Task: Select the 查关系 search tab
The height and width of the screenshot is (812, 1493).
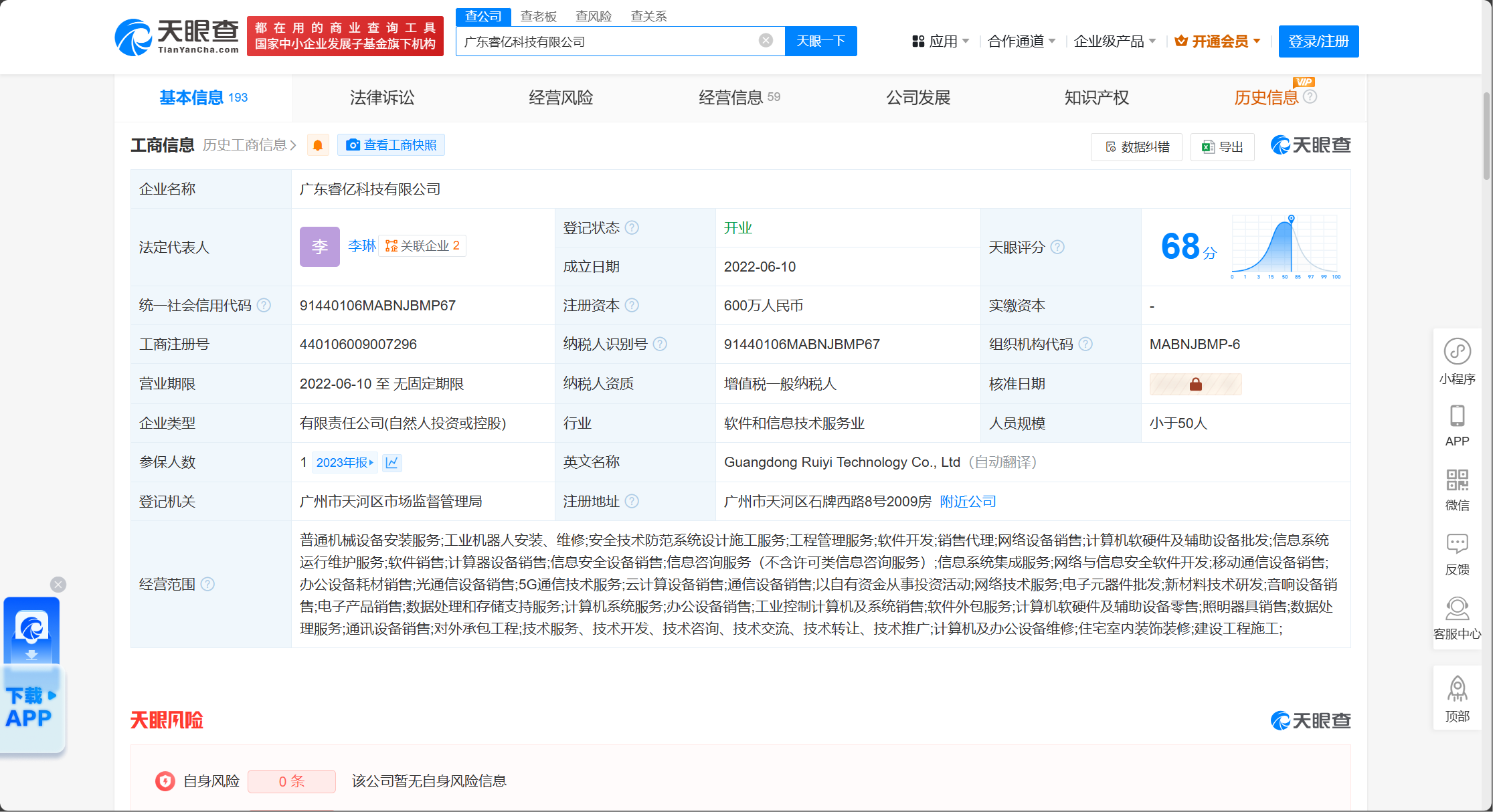Action: (648, 16)
